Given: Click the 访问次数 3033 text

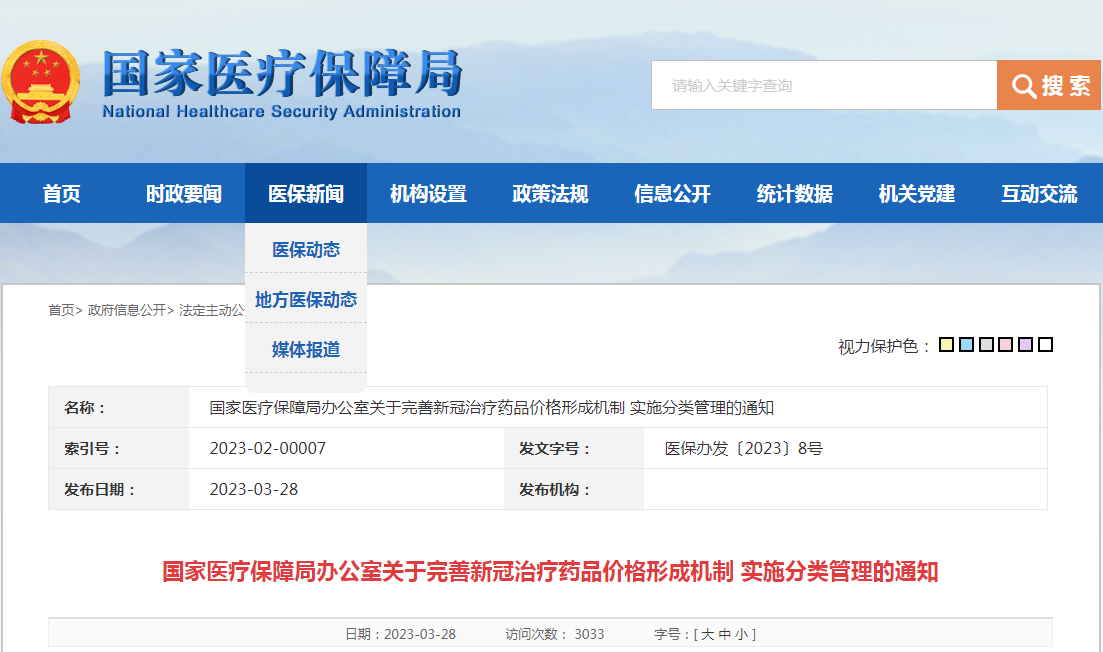Looking at the screenshot, I should click(x=554, y=634).
